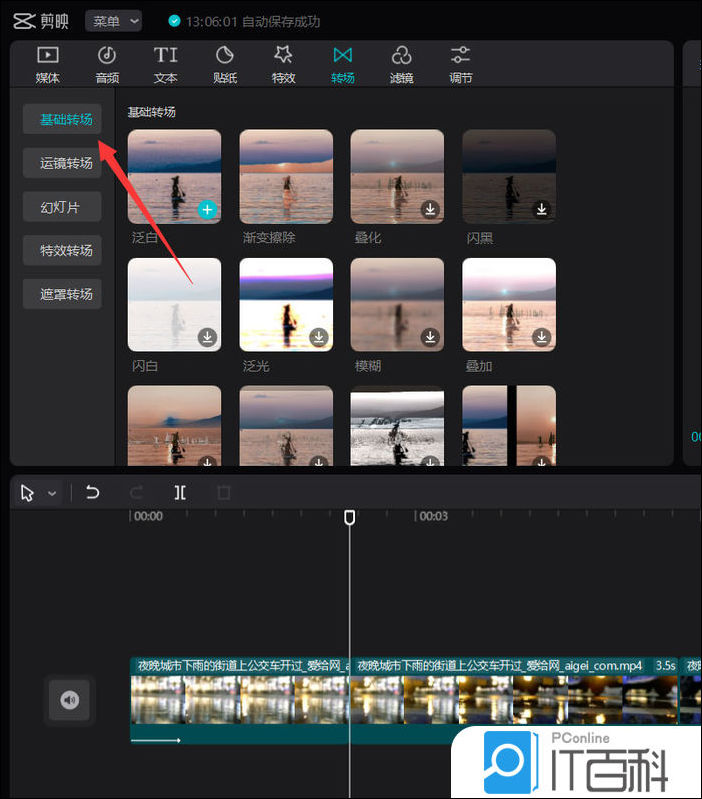Expand the pointer tool dropdown arrow
This screenshot has width=702, height=799.
[51, 493]
